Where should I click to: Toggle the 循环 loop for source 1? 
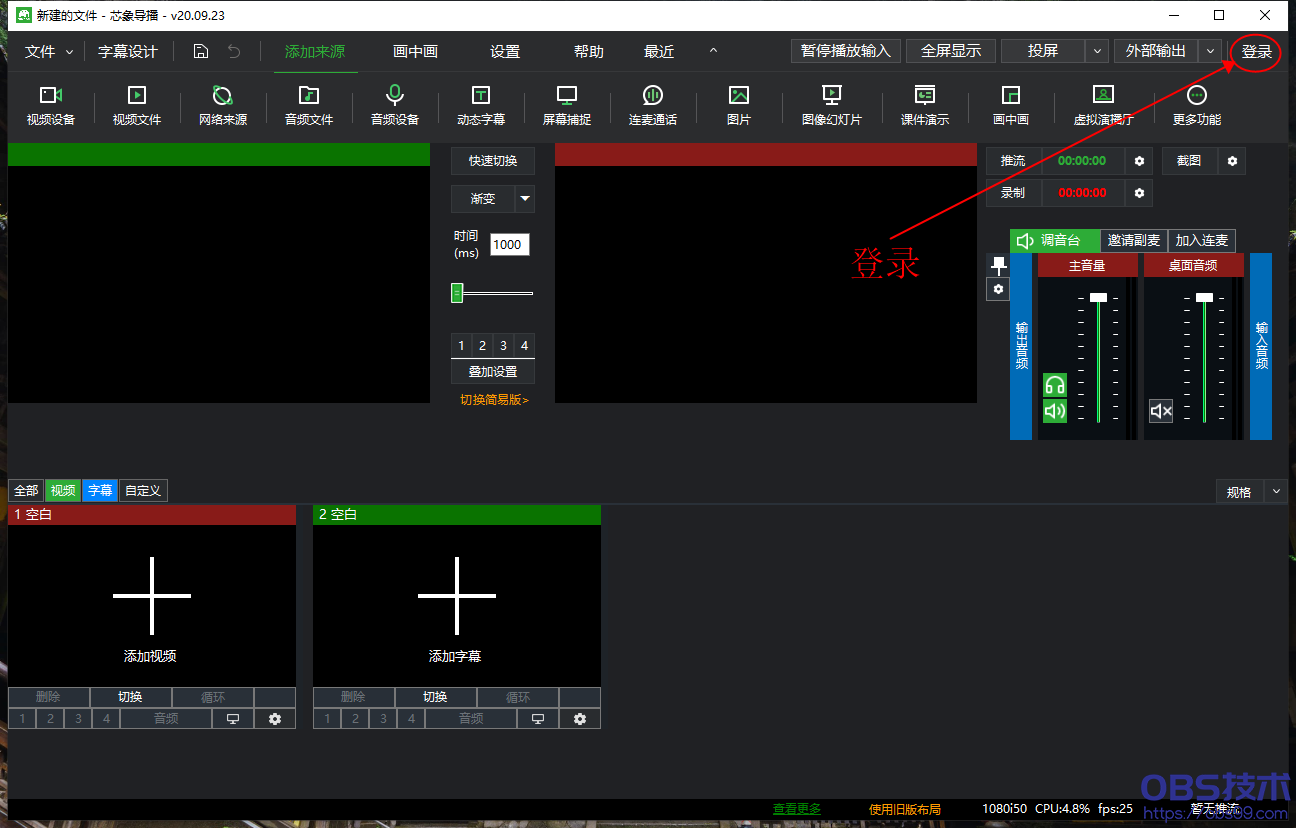point(213,697)
